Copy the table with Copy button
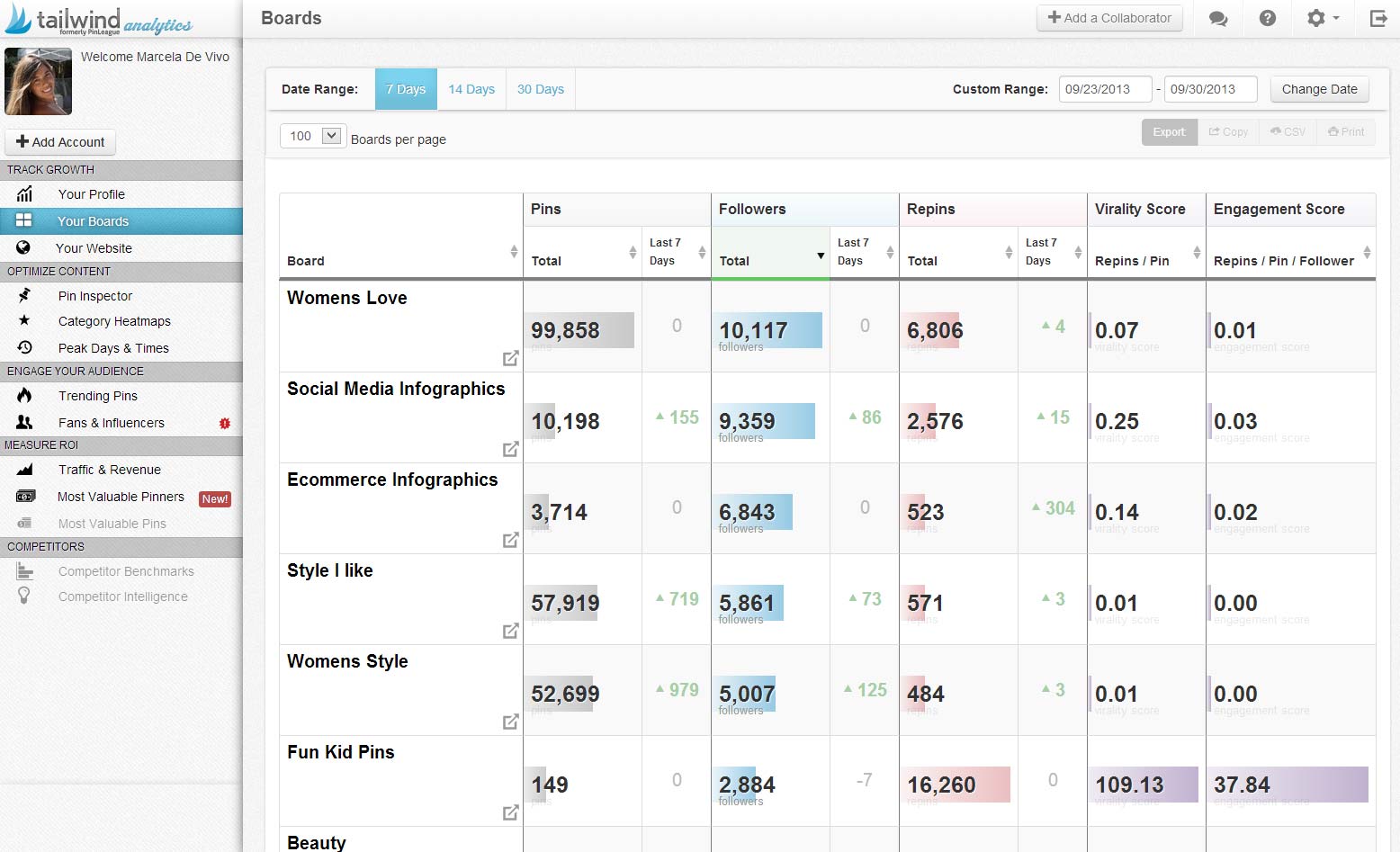 click(1228, 131)
